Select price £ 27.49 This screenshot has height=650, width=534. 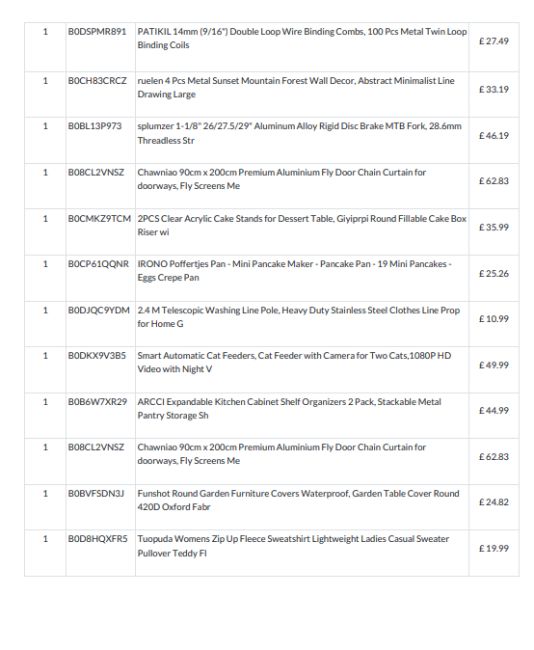(494, 41)
